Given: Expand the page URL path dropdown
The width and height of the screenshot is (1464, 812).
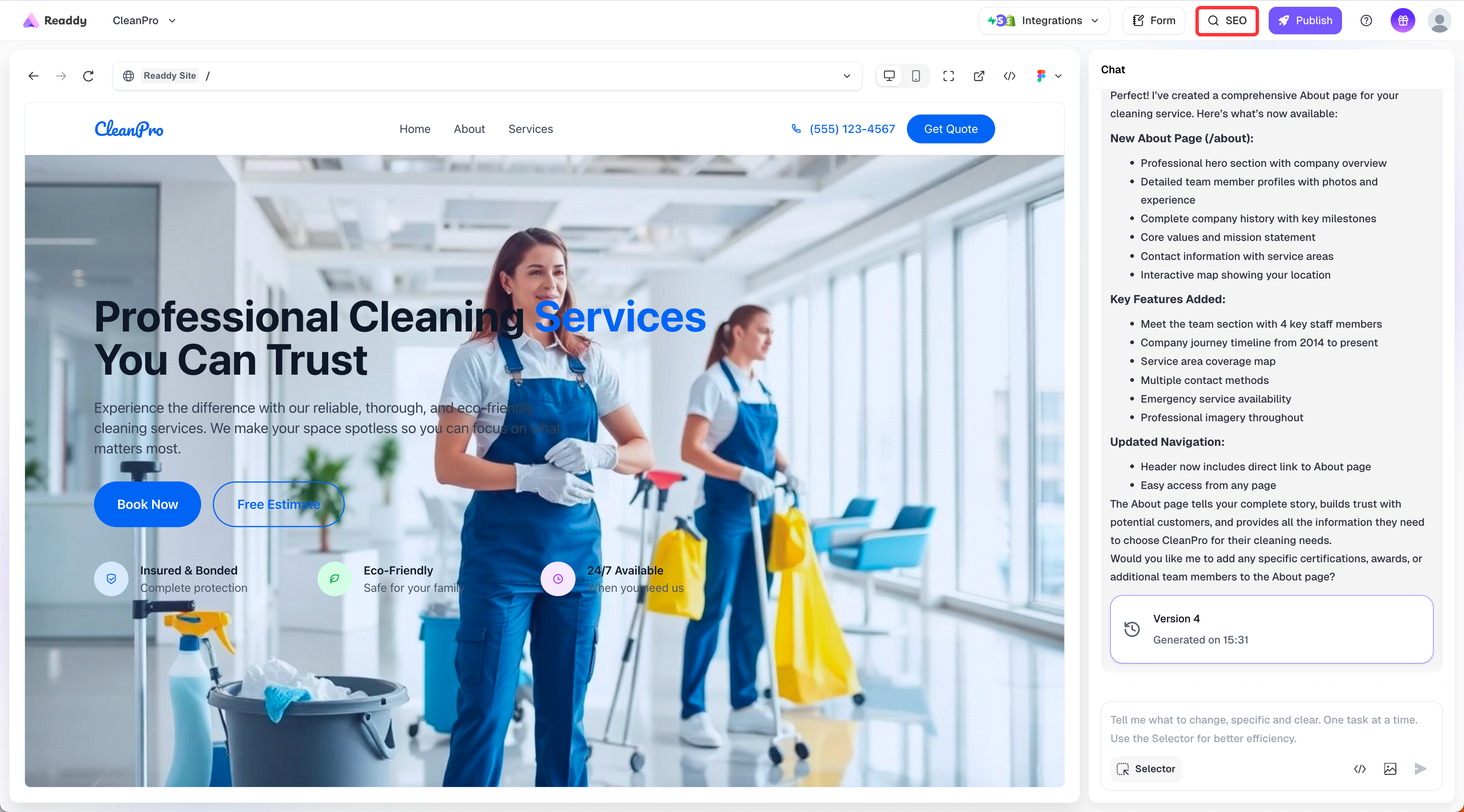Looking at the screenshot, I should 847,76.
